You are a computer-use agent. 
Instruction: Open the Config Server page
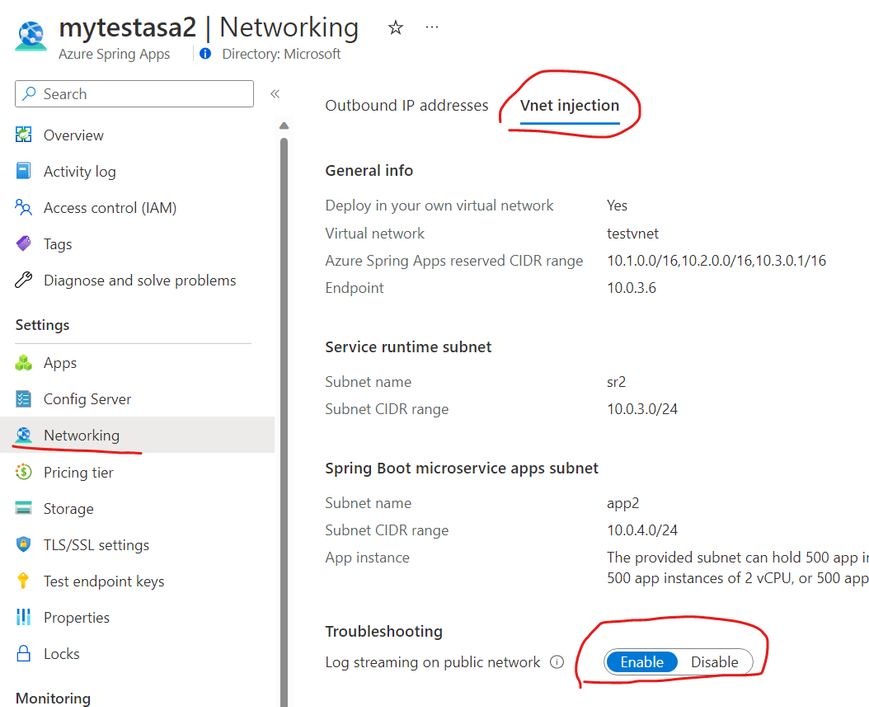[88, 399]
